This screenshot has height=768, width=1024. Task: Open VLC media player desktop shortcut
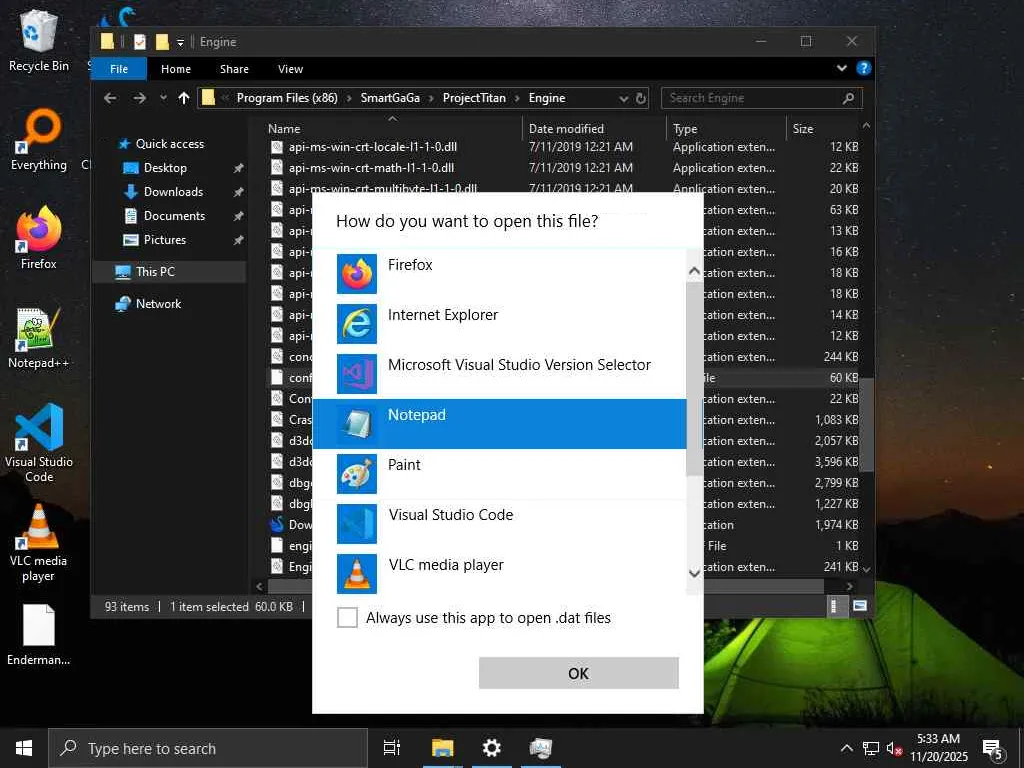coord(39,543)
